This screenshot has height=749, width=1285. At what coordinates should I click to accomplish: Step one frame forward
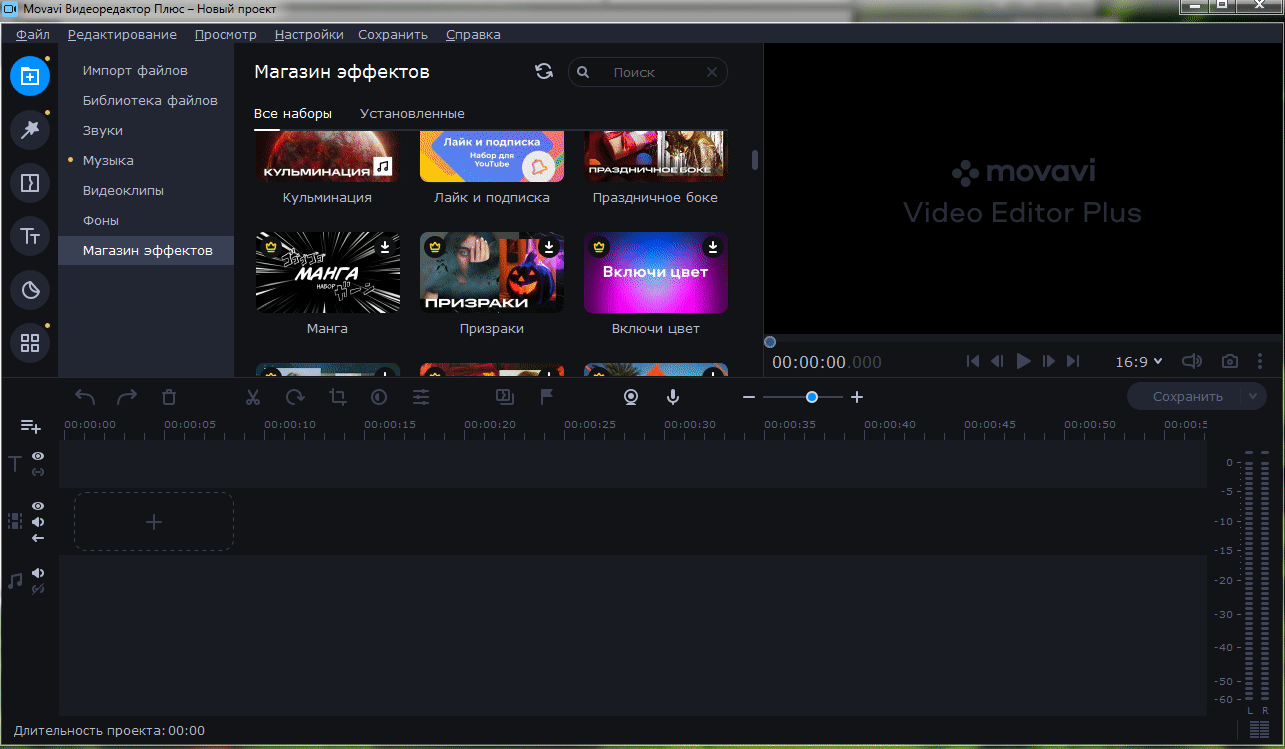click(x=1049, y=361)
